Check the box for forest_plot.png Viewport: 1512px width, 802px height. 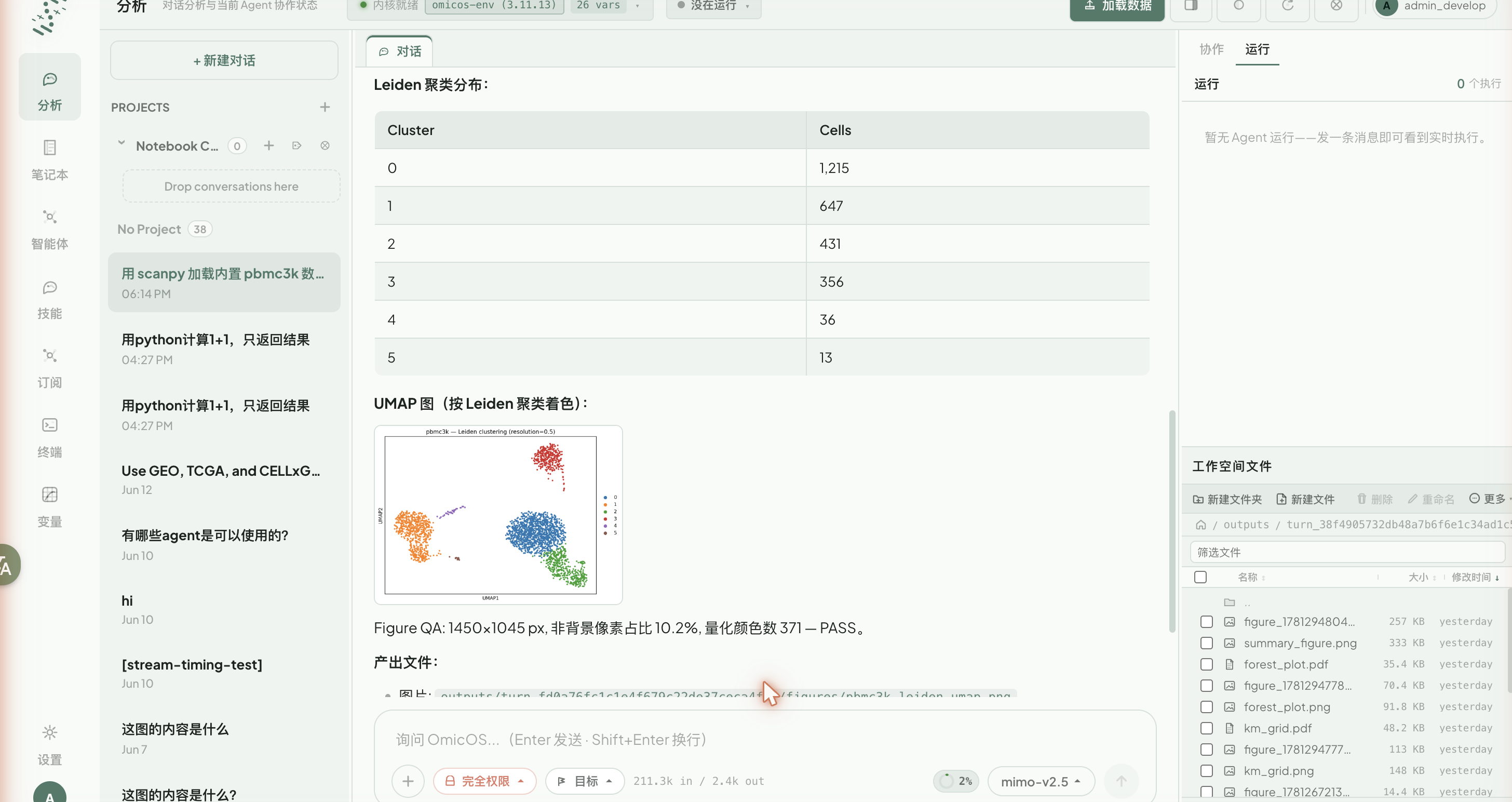click(1206, 707)
